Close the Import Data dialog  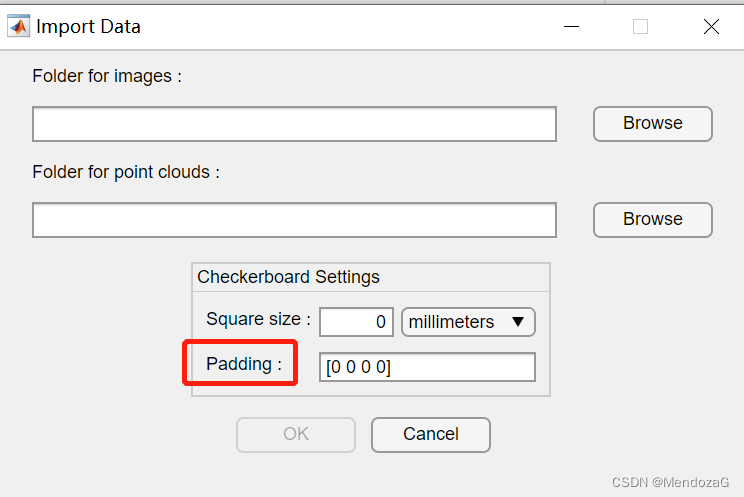click(711, 27)
